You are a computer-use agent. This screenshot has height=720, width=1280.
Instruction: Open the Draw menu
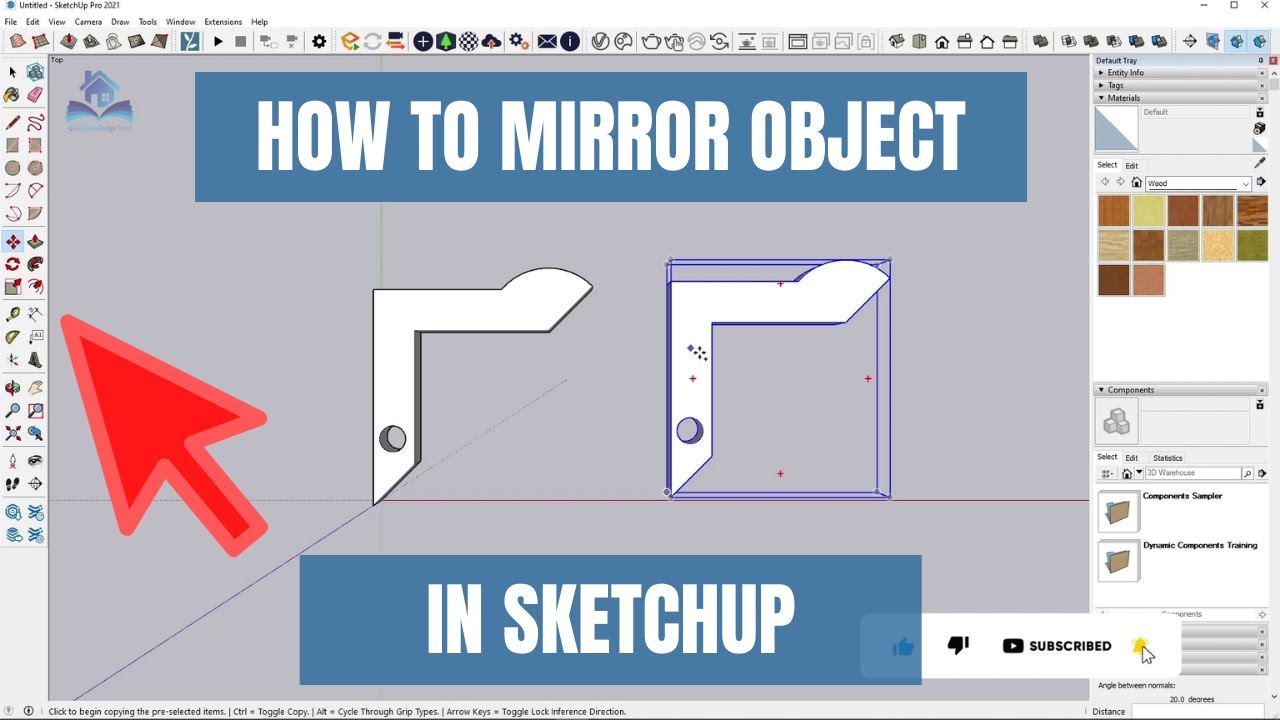tap(120, 21)
